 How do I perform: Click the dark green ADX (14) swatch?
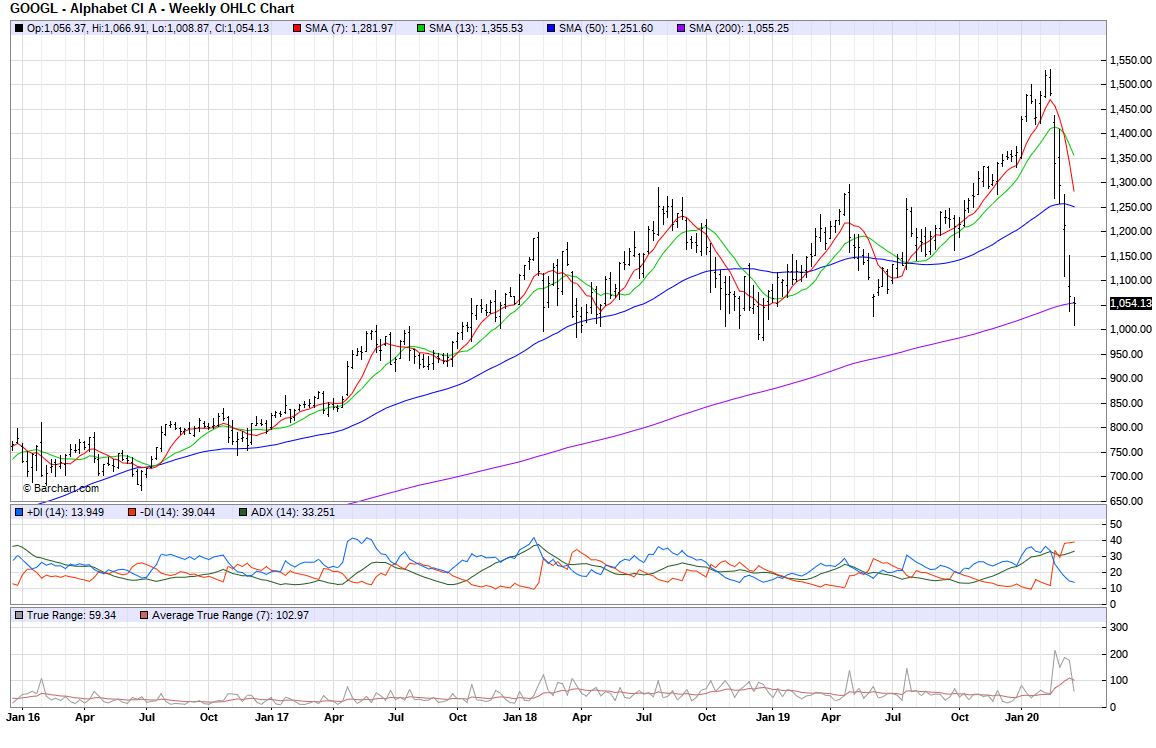[x=243, y=512]
